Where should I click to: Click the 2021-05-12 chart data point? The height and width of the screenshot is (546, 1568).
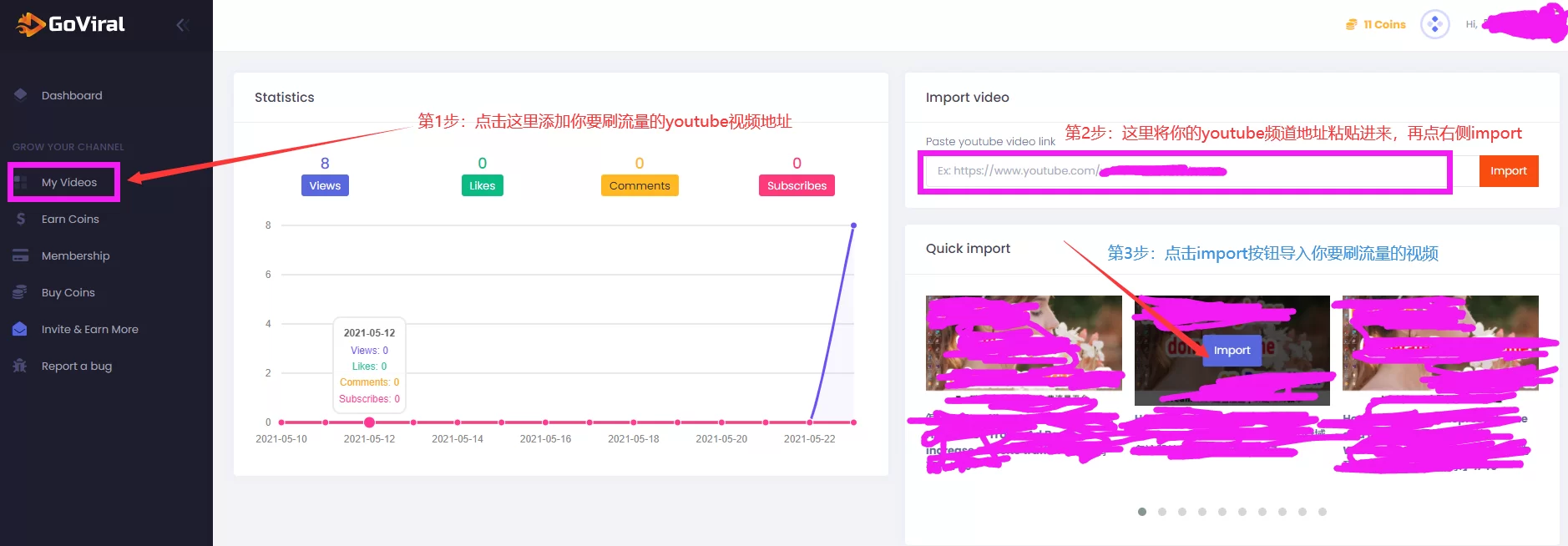[369, 422]
